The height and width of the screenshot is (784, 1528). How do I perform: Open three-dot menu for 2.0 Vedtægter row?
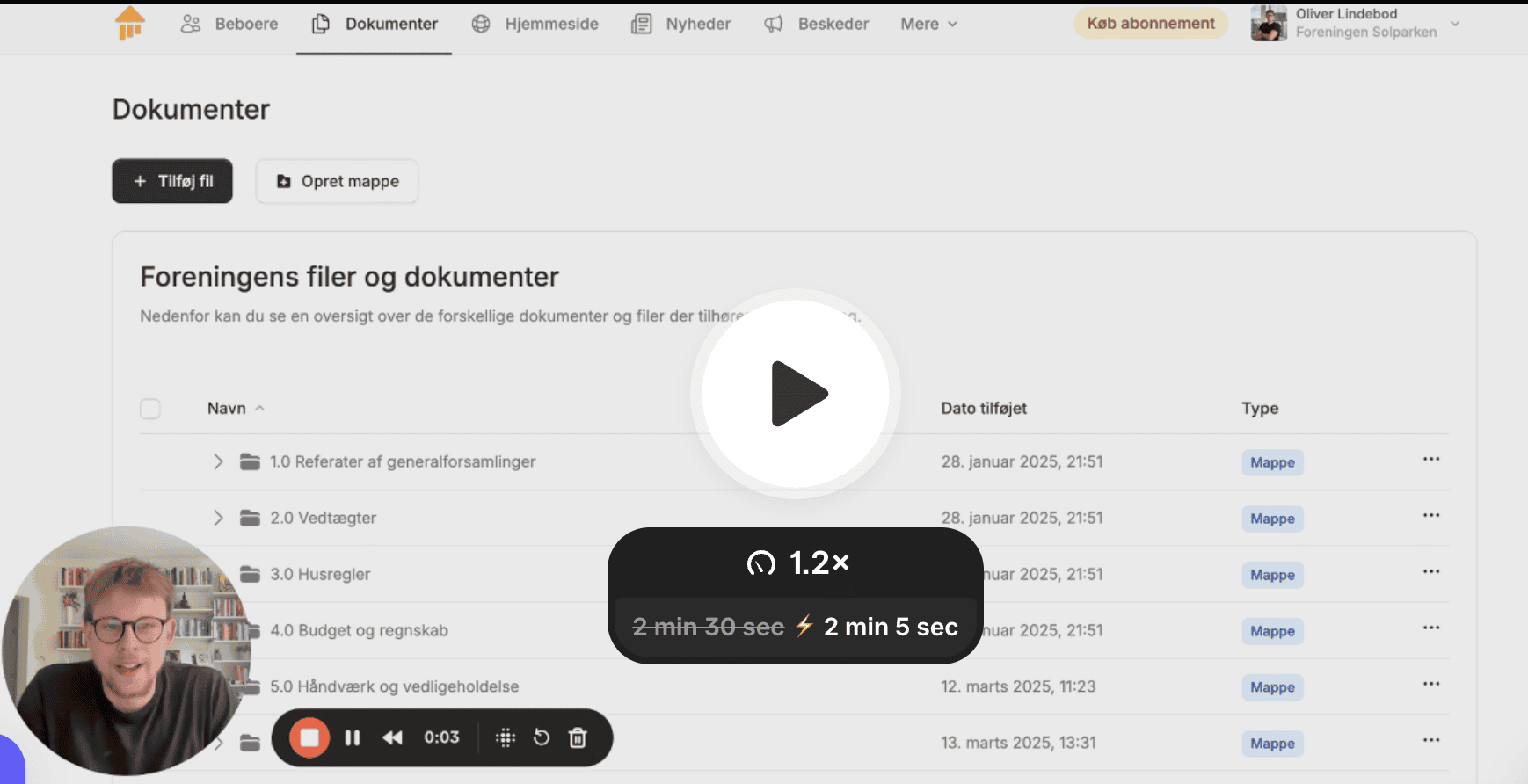pos(1430,516)
